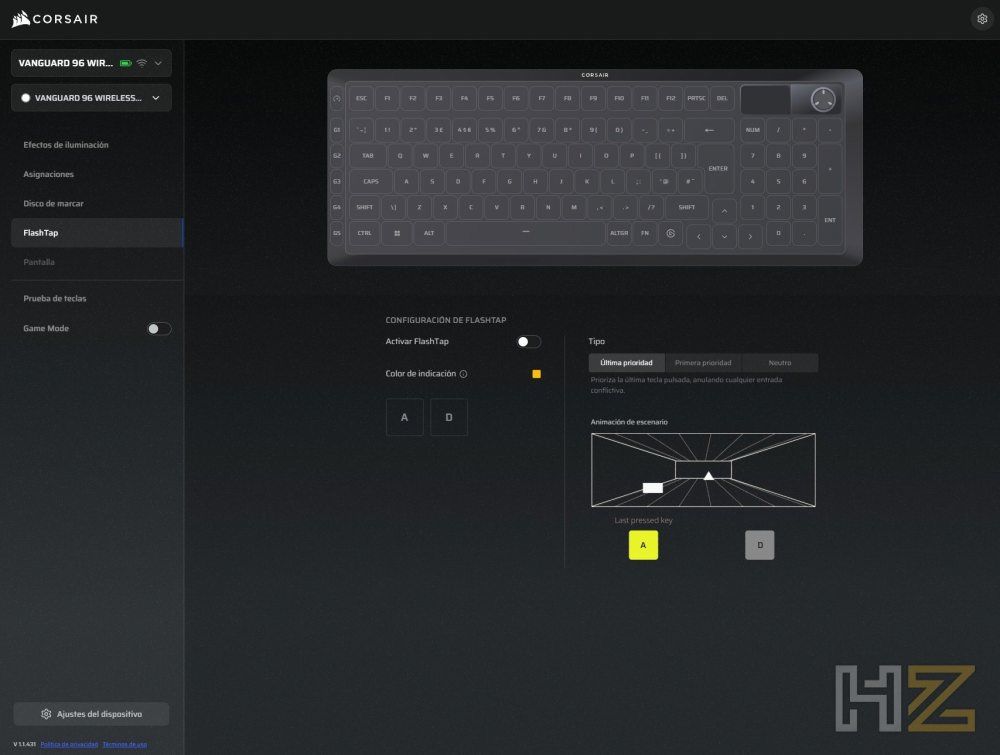Select the TAB key on keyboard image
This screenshot has height=755, width=1000.
[368, 156]
